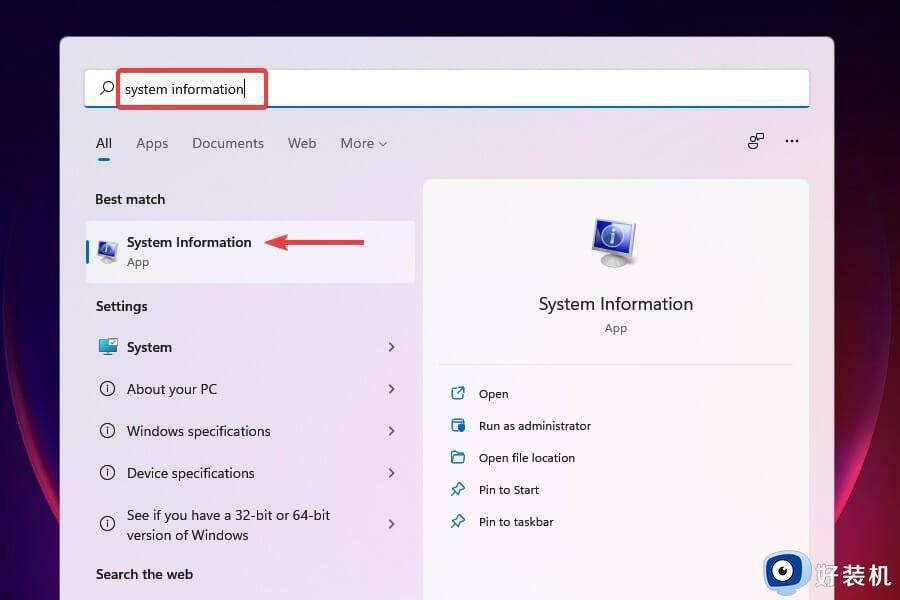Click the Run as administrator shield icon
Image resolution: width=900 pixels, height=600 pixels.
click(x=457, y=425)
